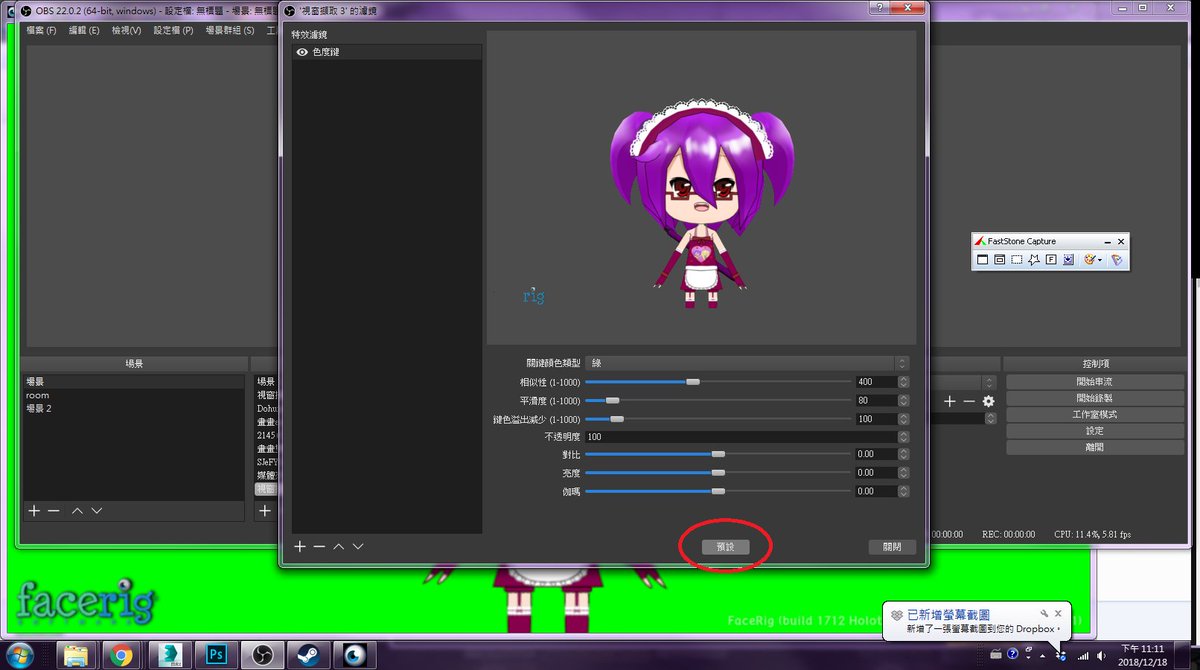Close the Dropbox notification balloon

click(1058, 613)
